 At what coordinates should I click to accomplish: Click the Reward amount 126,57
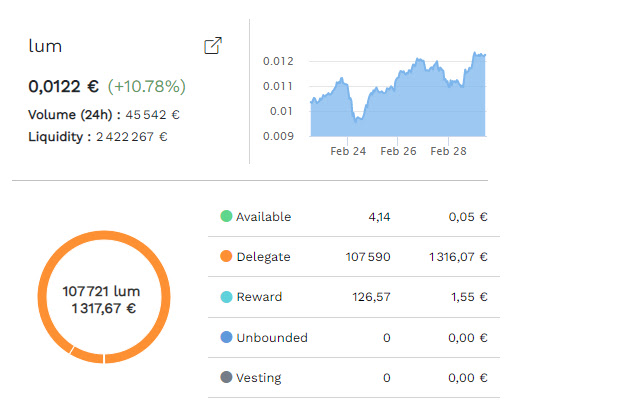(371, 297)
